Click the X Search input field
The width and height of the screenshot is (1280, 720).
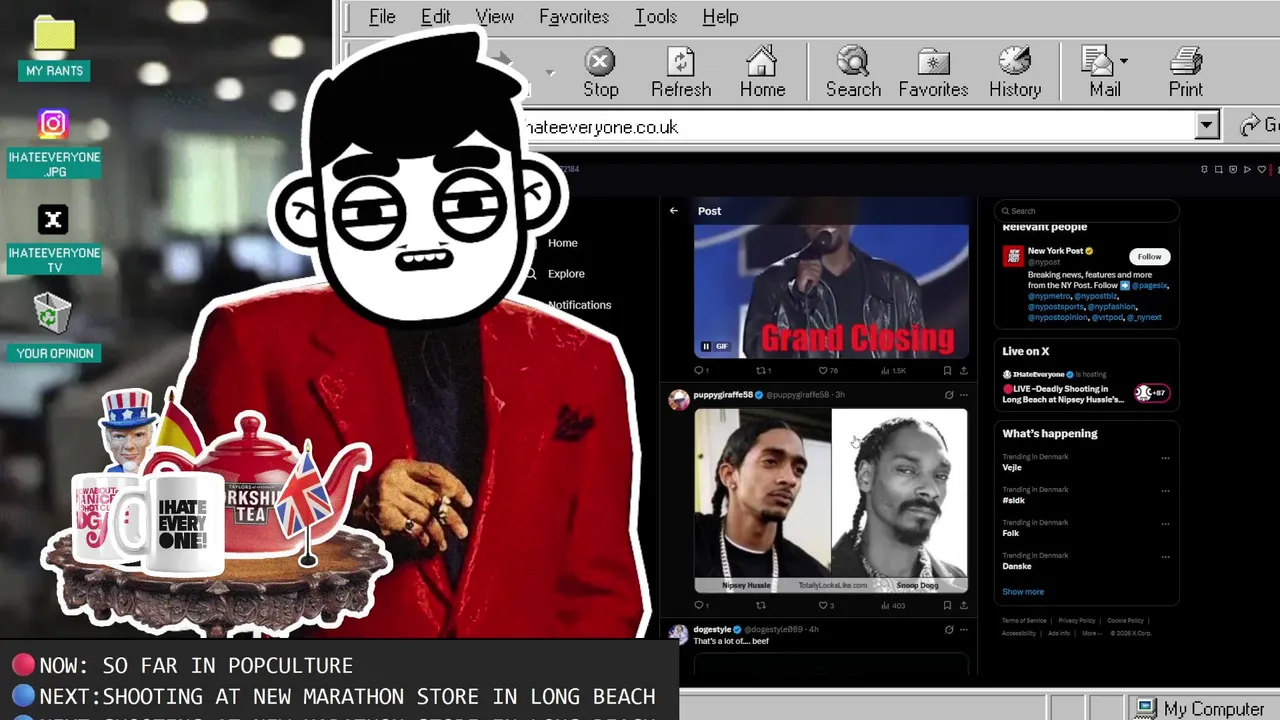1087,211
